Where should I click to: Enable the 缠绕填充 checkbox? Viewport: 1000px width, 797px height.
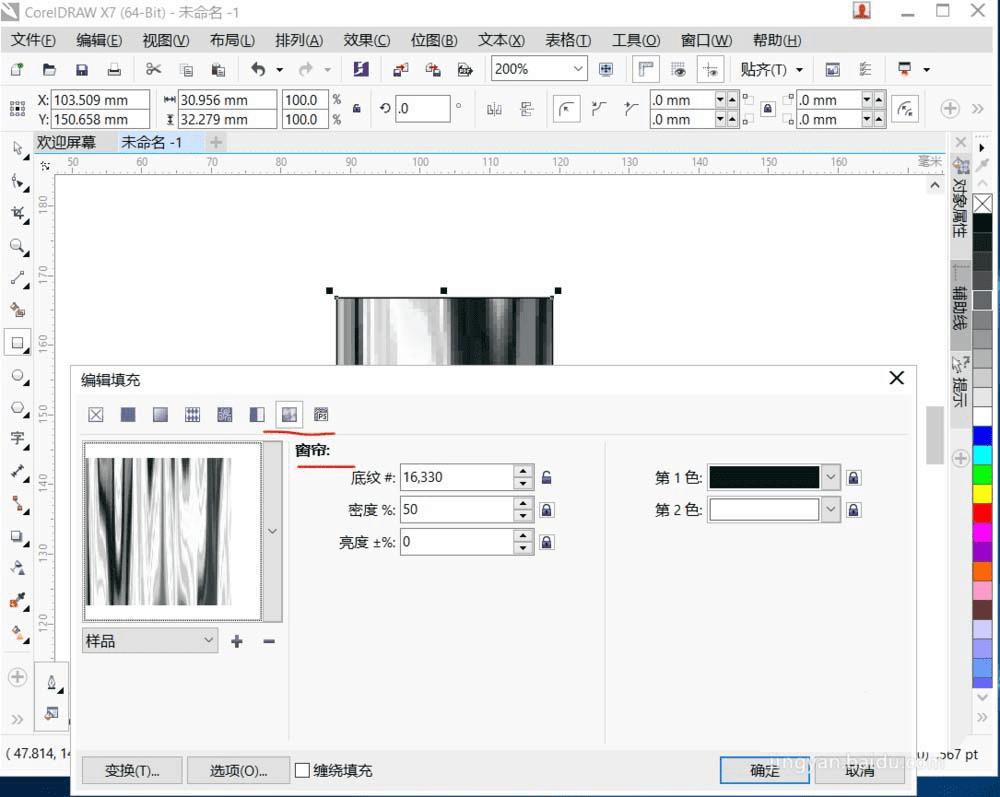coord(302,770)
